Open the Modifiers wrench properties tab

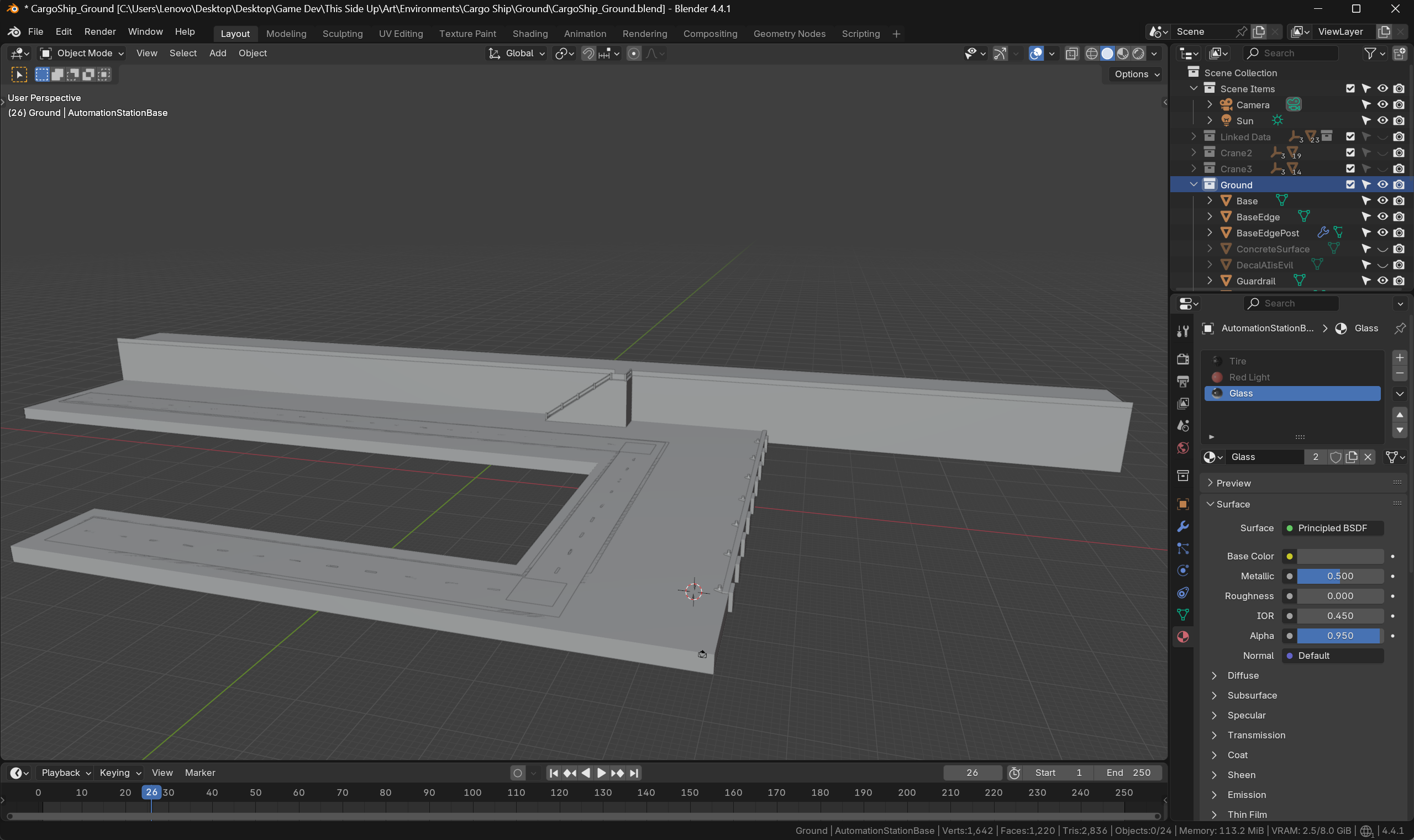click(x=1183, y=527)
